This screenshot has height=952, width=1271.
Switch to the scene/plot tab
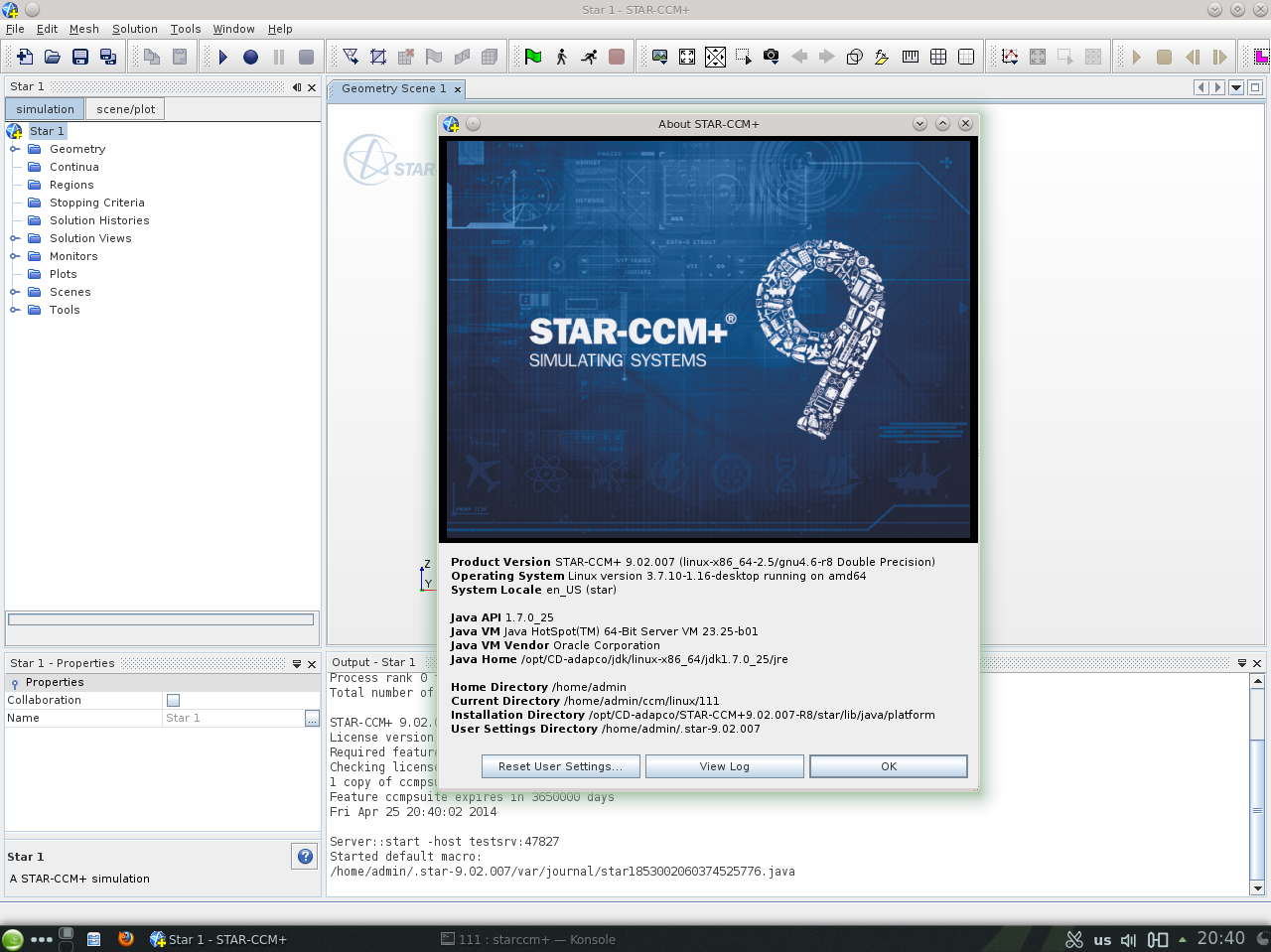(x=126, y=109)
